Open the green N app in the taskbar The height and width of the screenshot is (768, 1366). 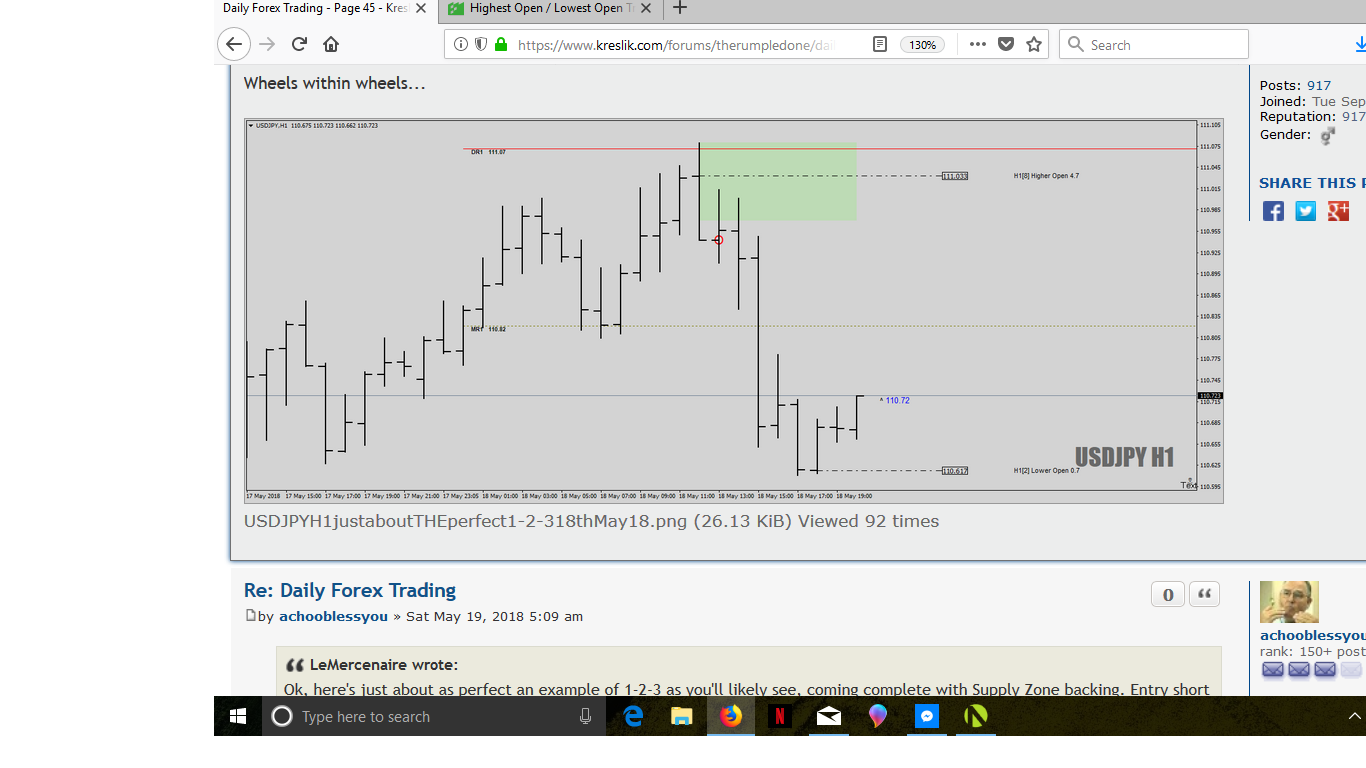point(976,716)
